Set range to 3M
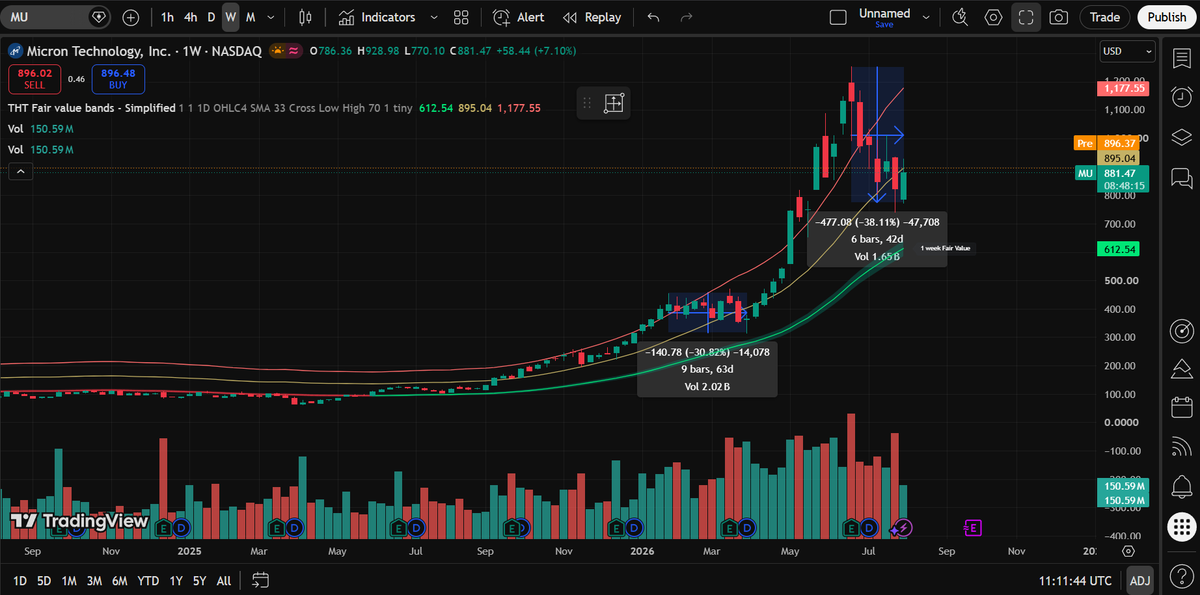1200x595 pixels. 94,580
